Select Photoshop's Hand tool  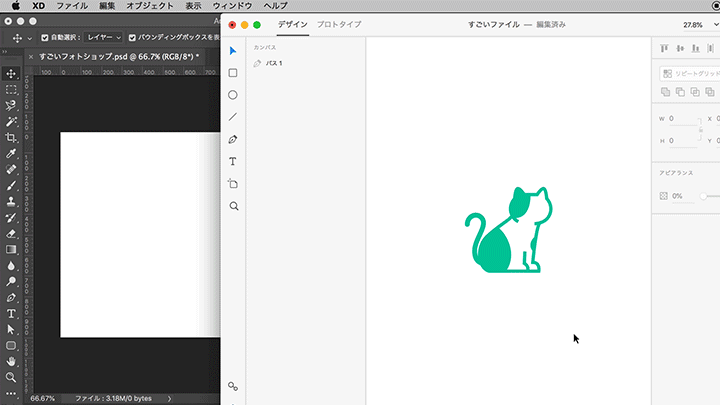click(11, 361)
